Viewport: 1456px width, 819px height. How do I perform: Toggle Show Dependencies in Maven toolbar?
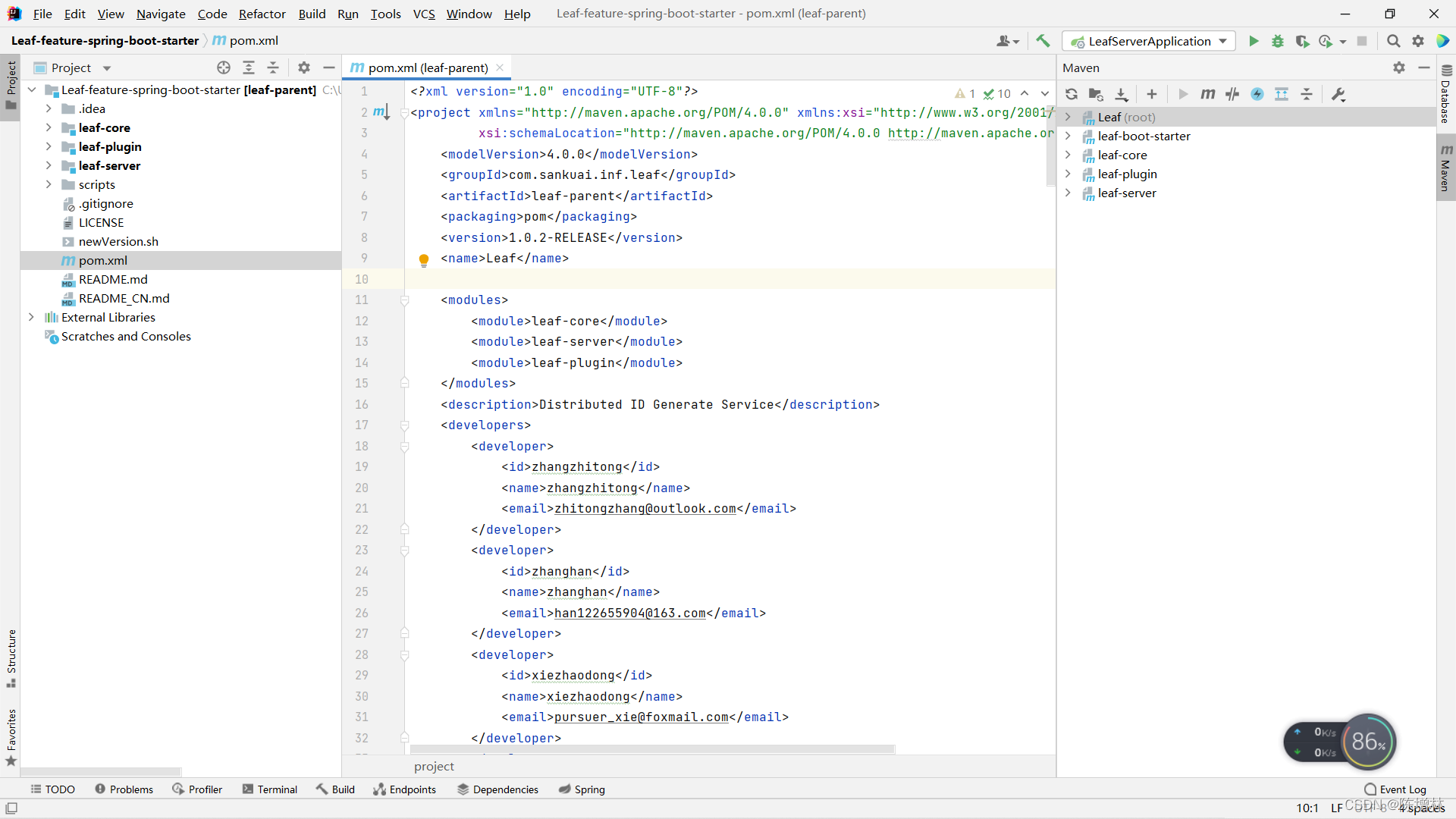point(1282,94)
